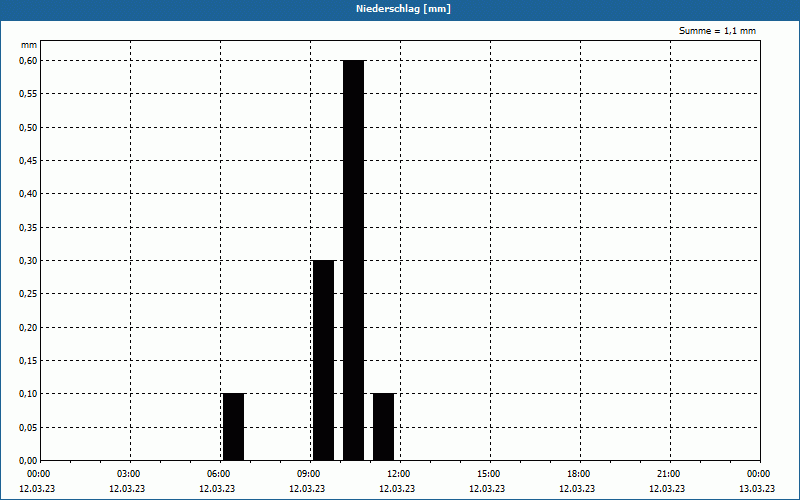The image size is (800, 500).
Task: Select the 18:00 time label
Action: pos(579,474)
